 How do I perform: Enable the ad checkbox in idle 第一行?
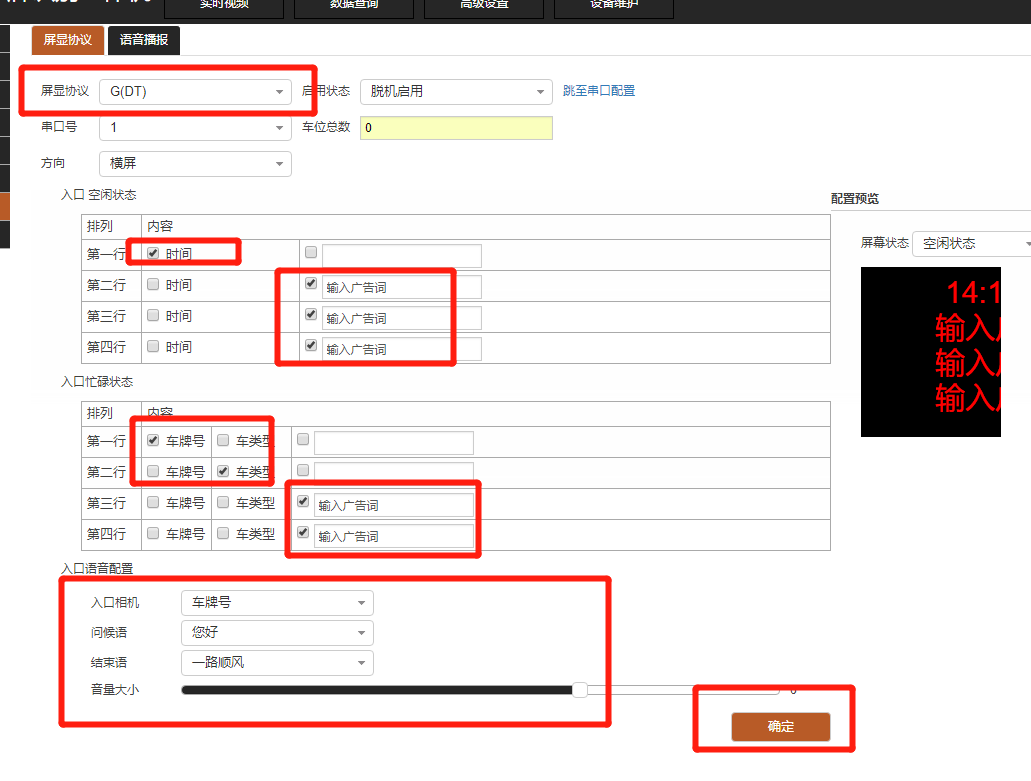click(x=311, y=252)
